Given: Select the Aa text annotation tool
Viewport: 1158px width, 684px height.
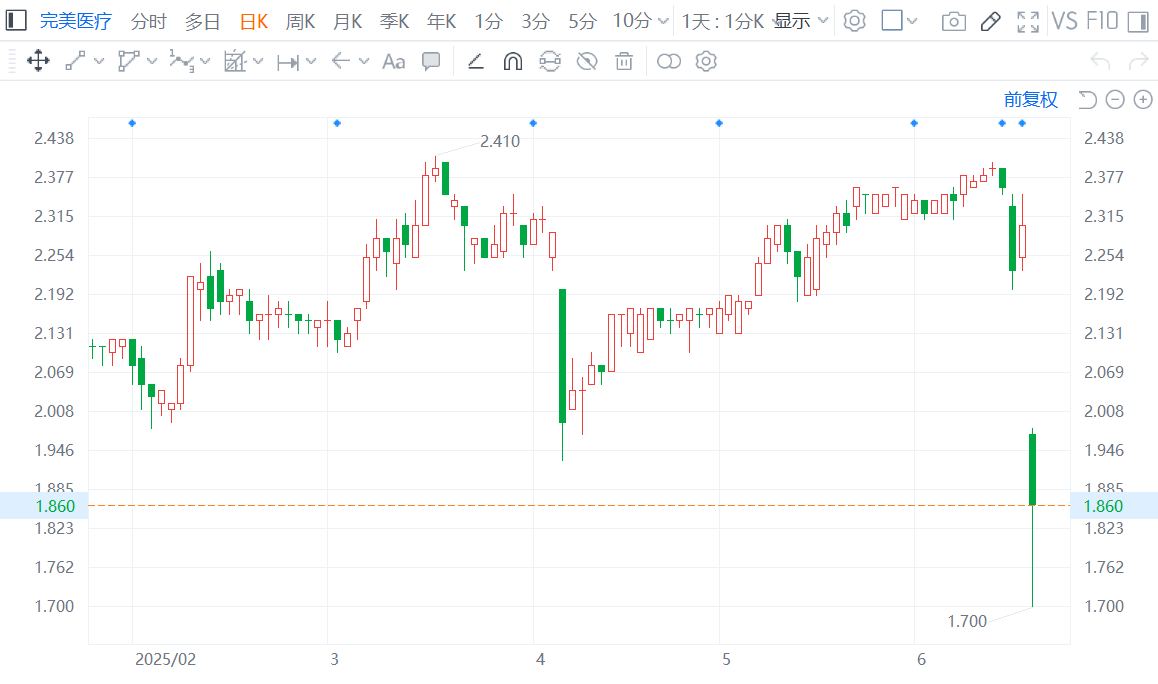Looking at the screenshot, I should coord(394,62).
